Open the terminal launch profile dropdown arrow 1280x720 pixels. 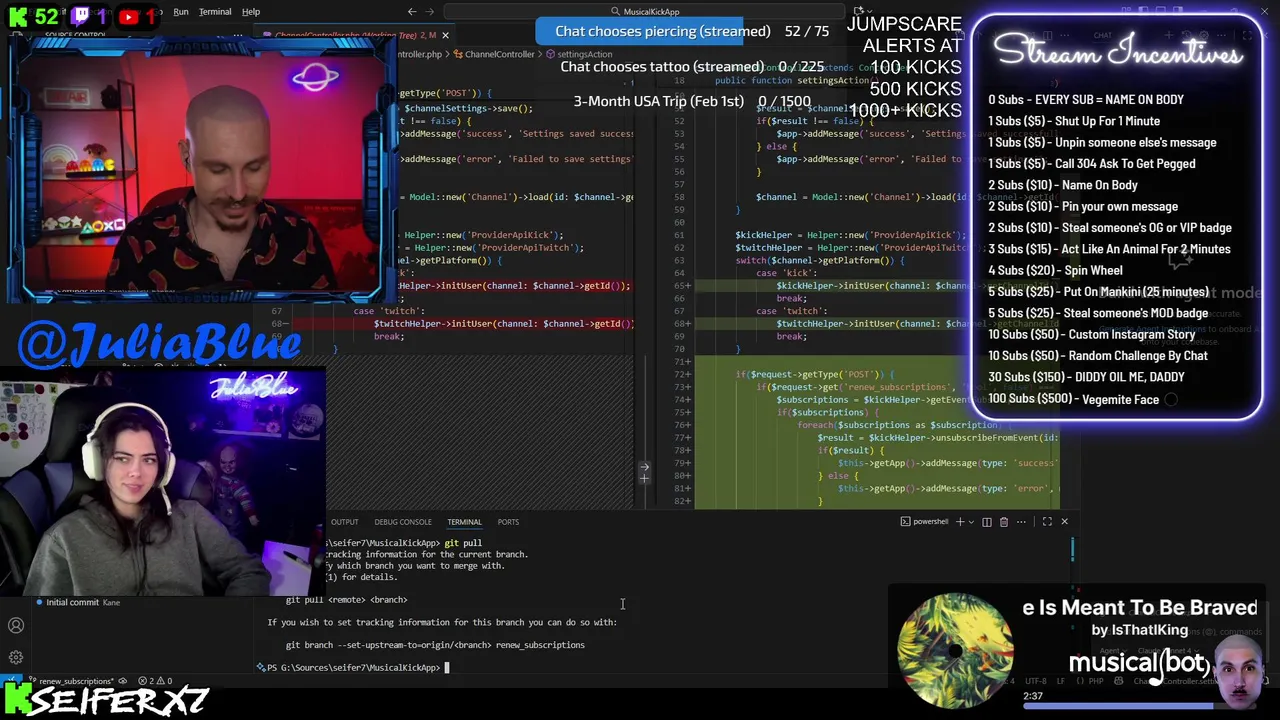tap(972, 522)
